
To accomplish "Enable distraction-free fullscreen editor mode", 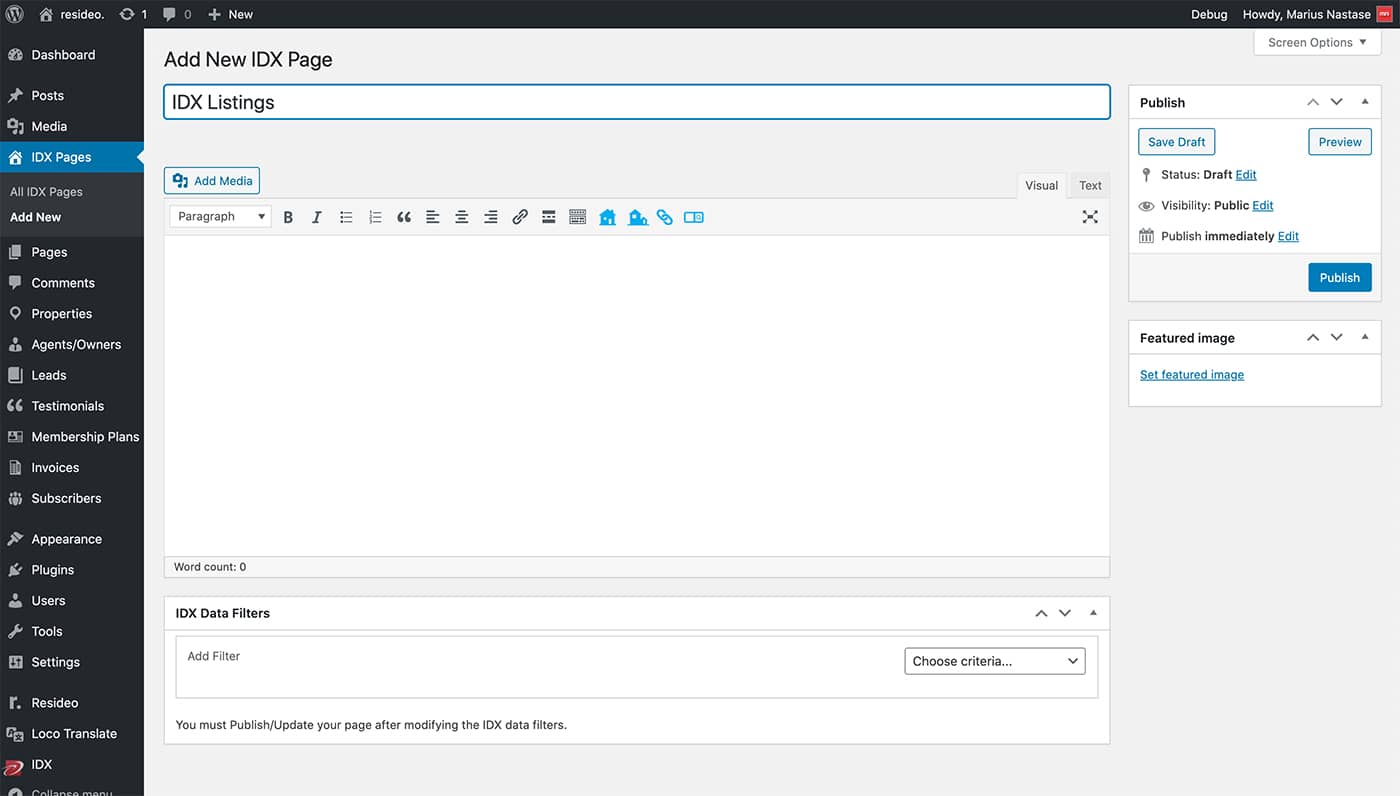I will [x=1090, y=217].
